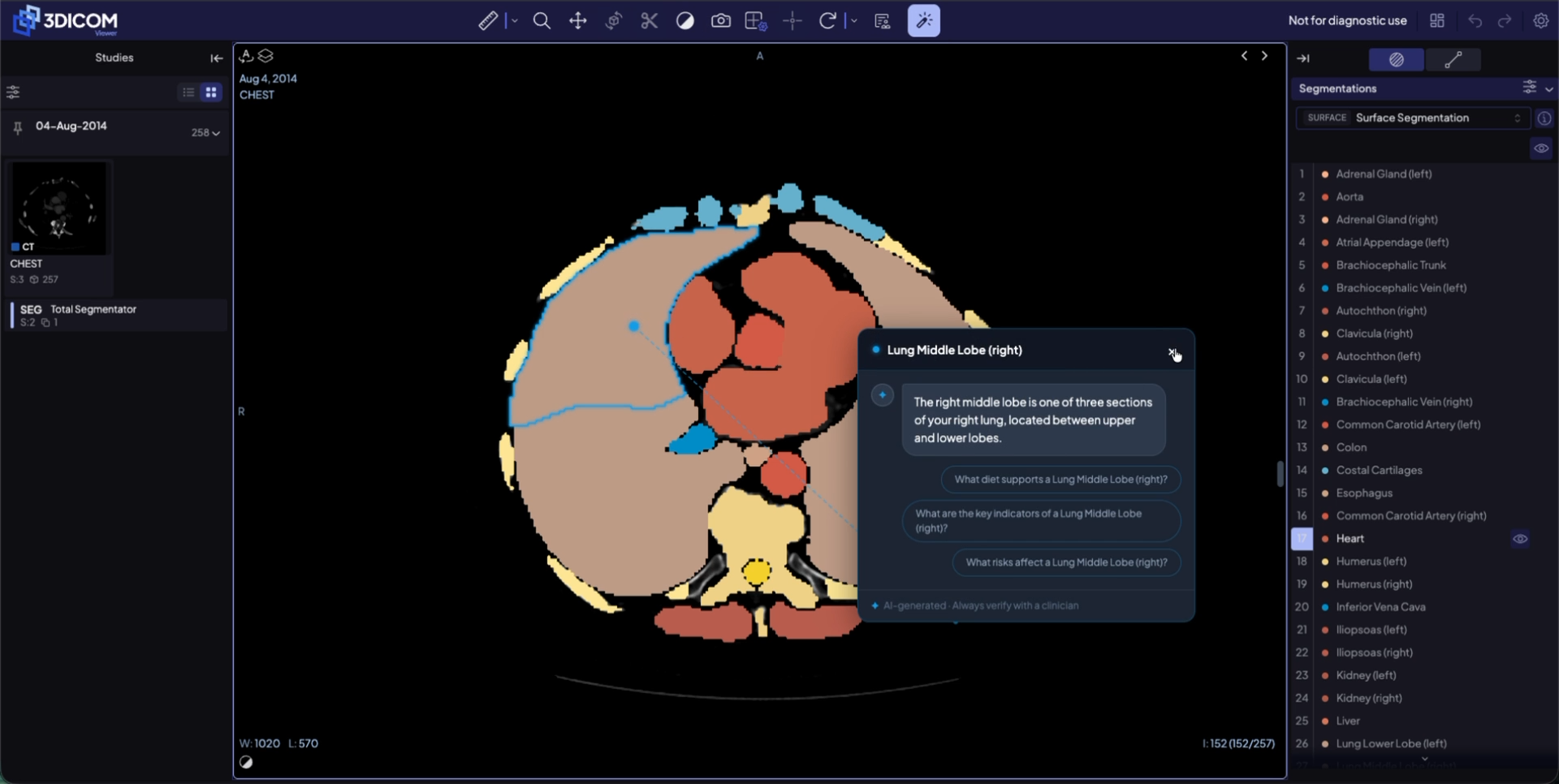The width and height of the screenshot is (1559, 784).
Task: Ask about key indicators of Lung Middle Lobe
Action: pyautogui.click(x=1042, y=521)
